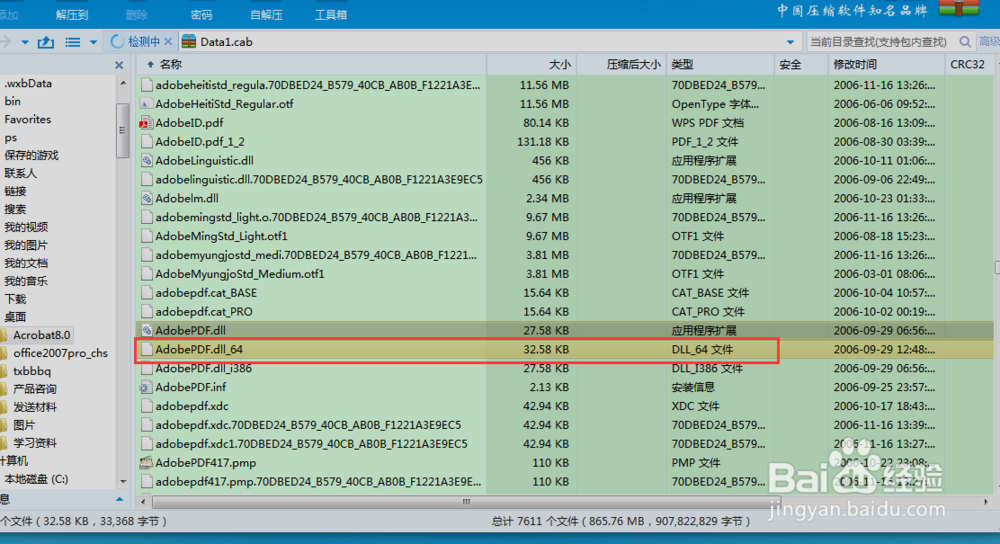Image resolution: width=1000 pixels, height=544 pixels.
Task: Select the AdobePDF.inf setup info icon
Action: (146, 387)
